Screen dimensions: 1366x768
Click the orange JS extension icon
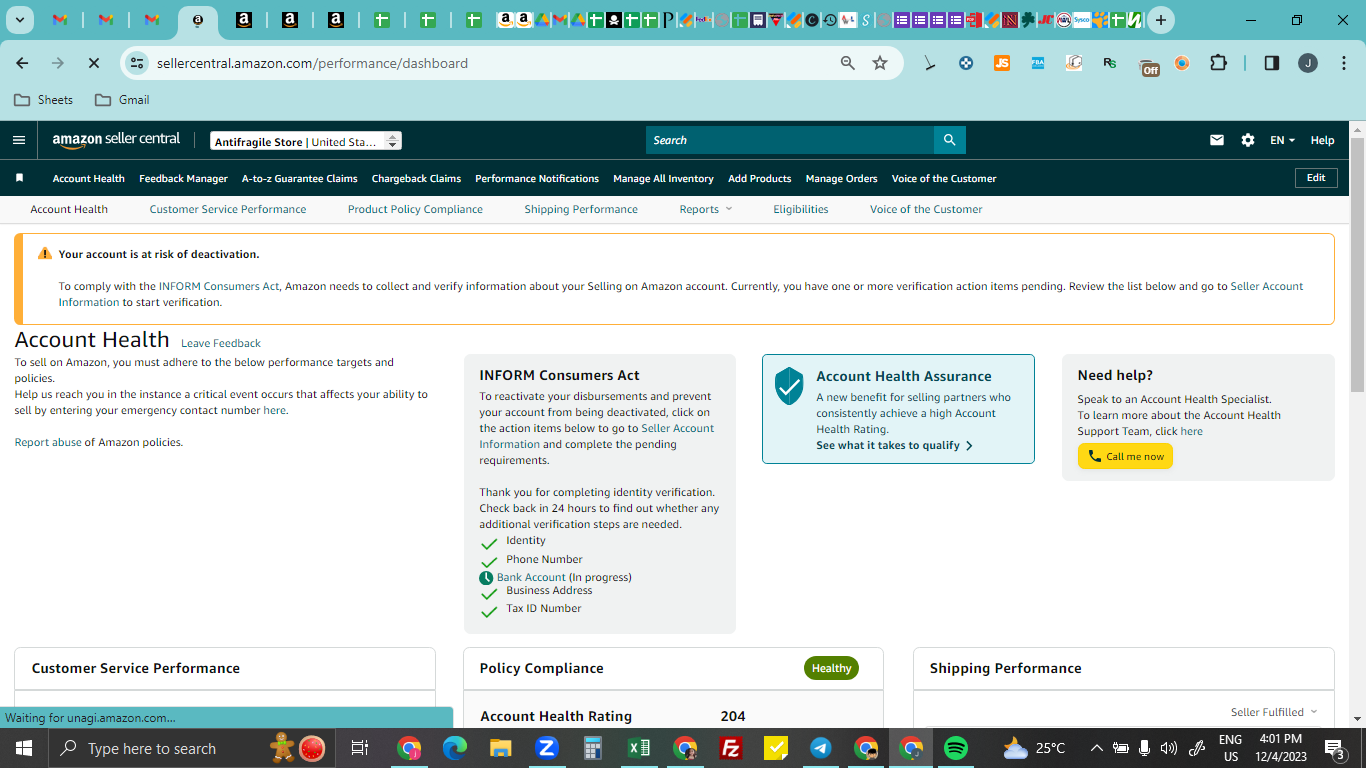[x=1002, y=63]
